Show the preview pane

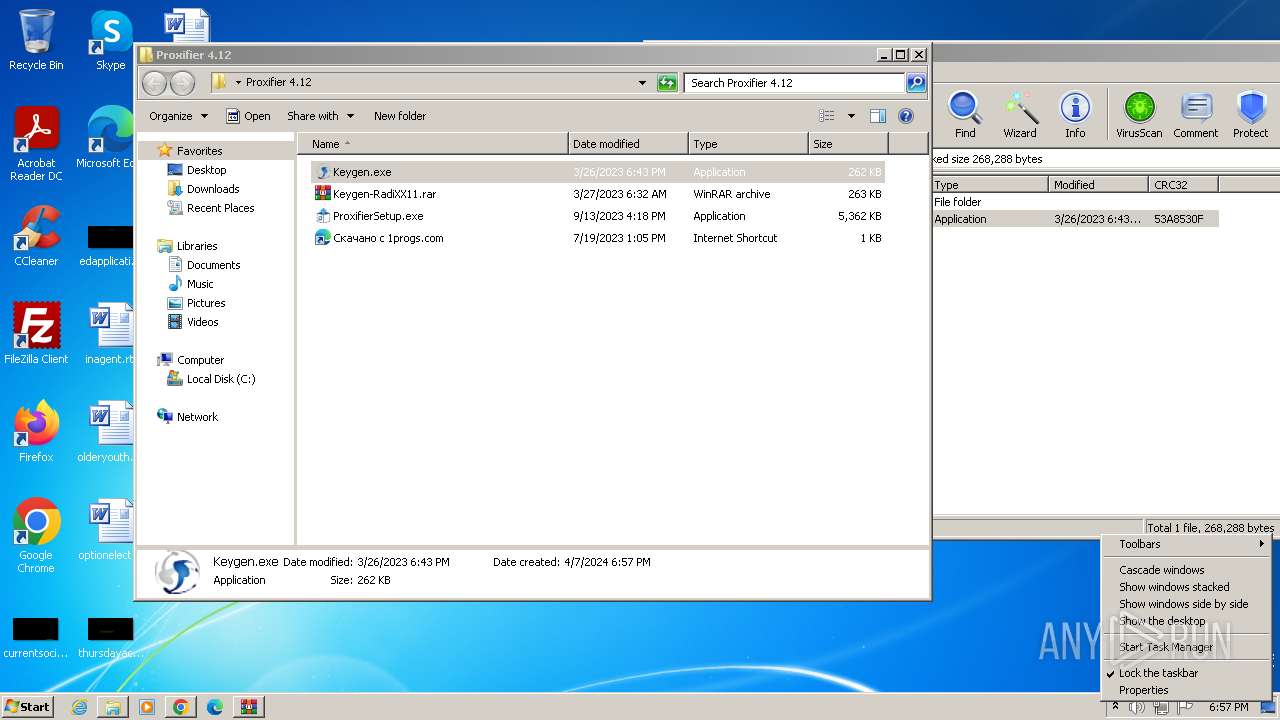877,116
